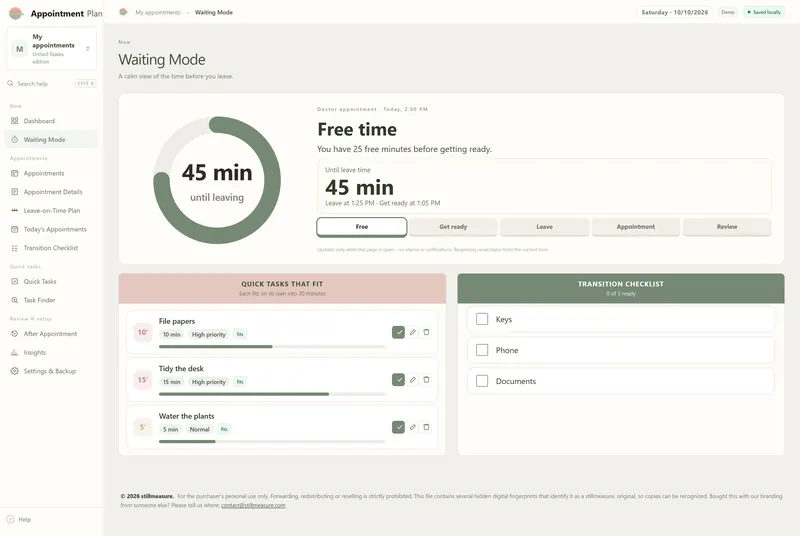
Task: Open Appointments page in sidebar
Action: pos(51,173)
